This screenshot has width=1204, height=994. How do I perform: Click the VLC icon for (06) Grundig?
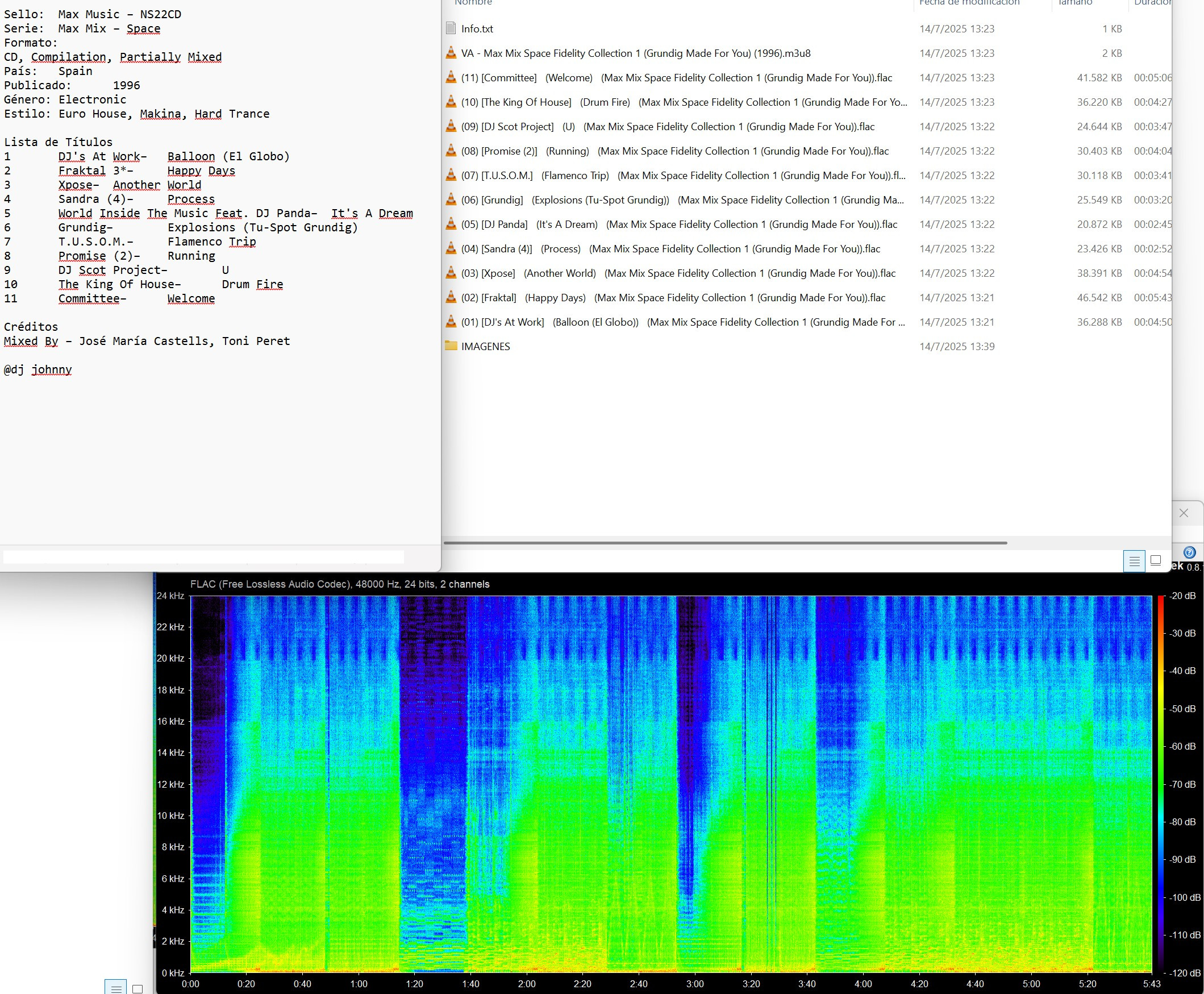point(451,200)
